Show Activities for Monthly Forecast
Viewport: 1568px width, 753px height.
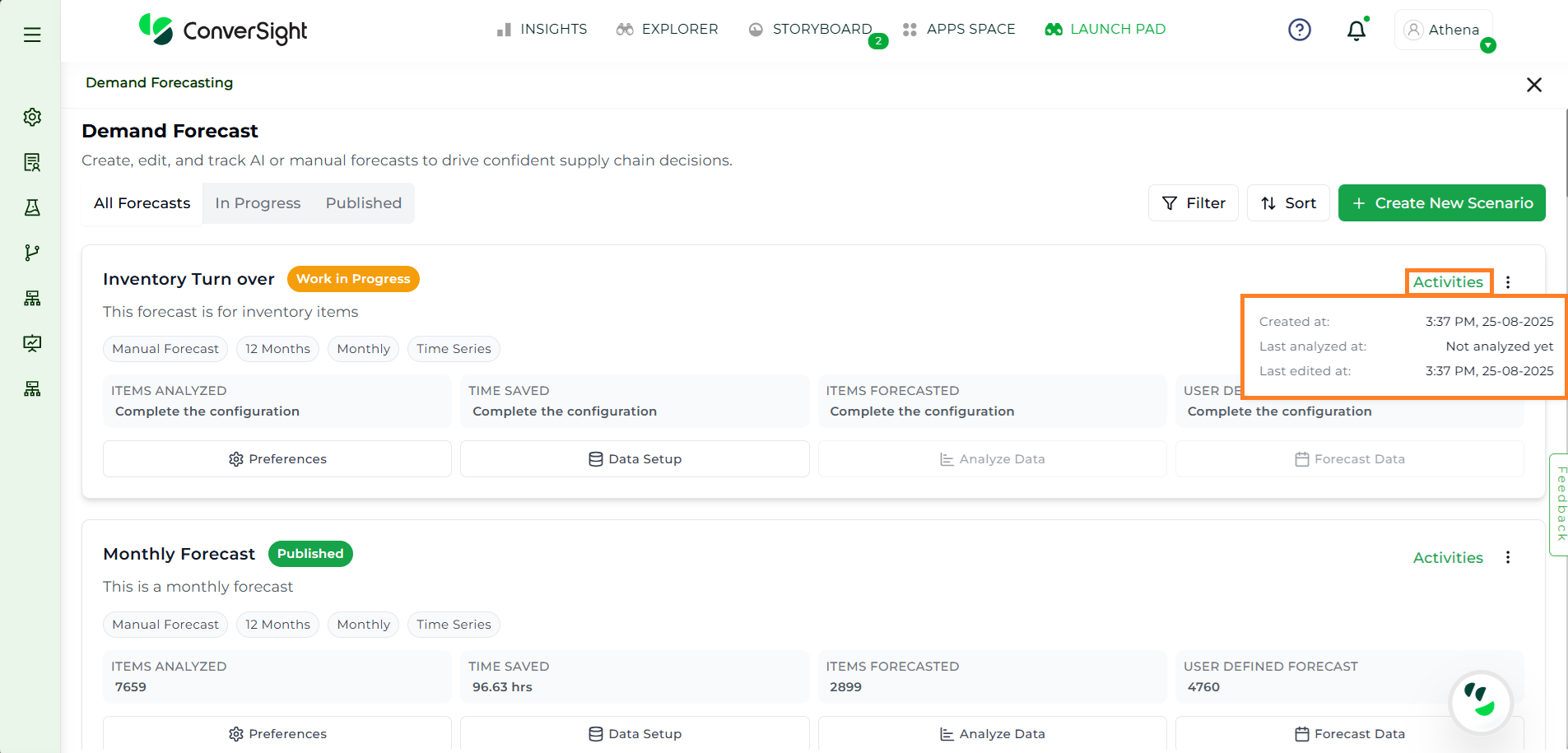pyautogui.click(x=1447, y=558)
